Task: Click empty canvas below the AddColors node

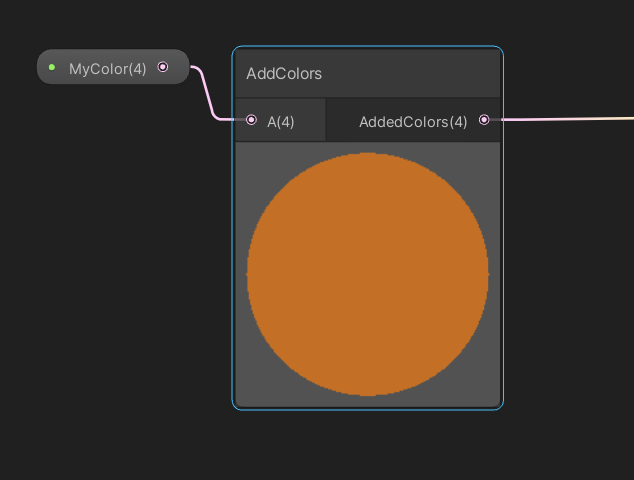Action: (368, 445)
